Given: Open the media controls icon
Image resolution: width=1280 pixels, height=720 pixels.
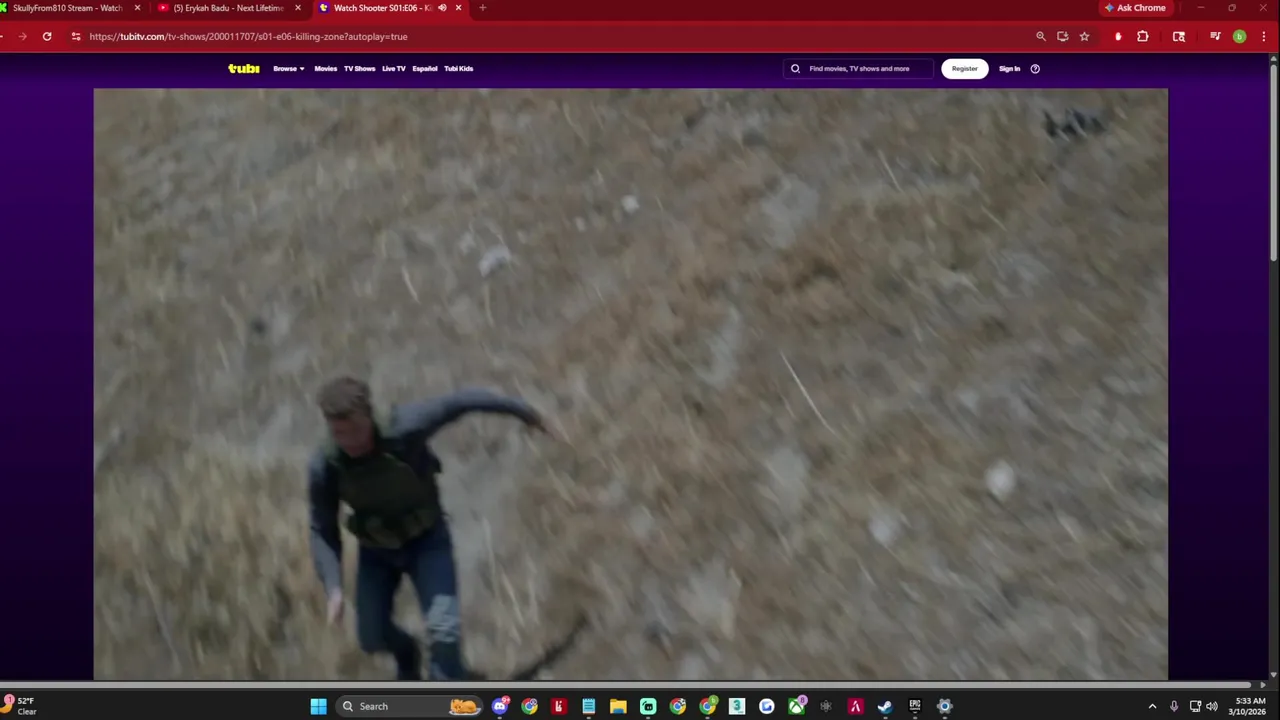Looking at the screenshot, I should 1215,36.
